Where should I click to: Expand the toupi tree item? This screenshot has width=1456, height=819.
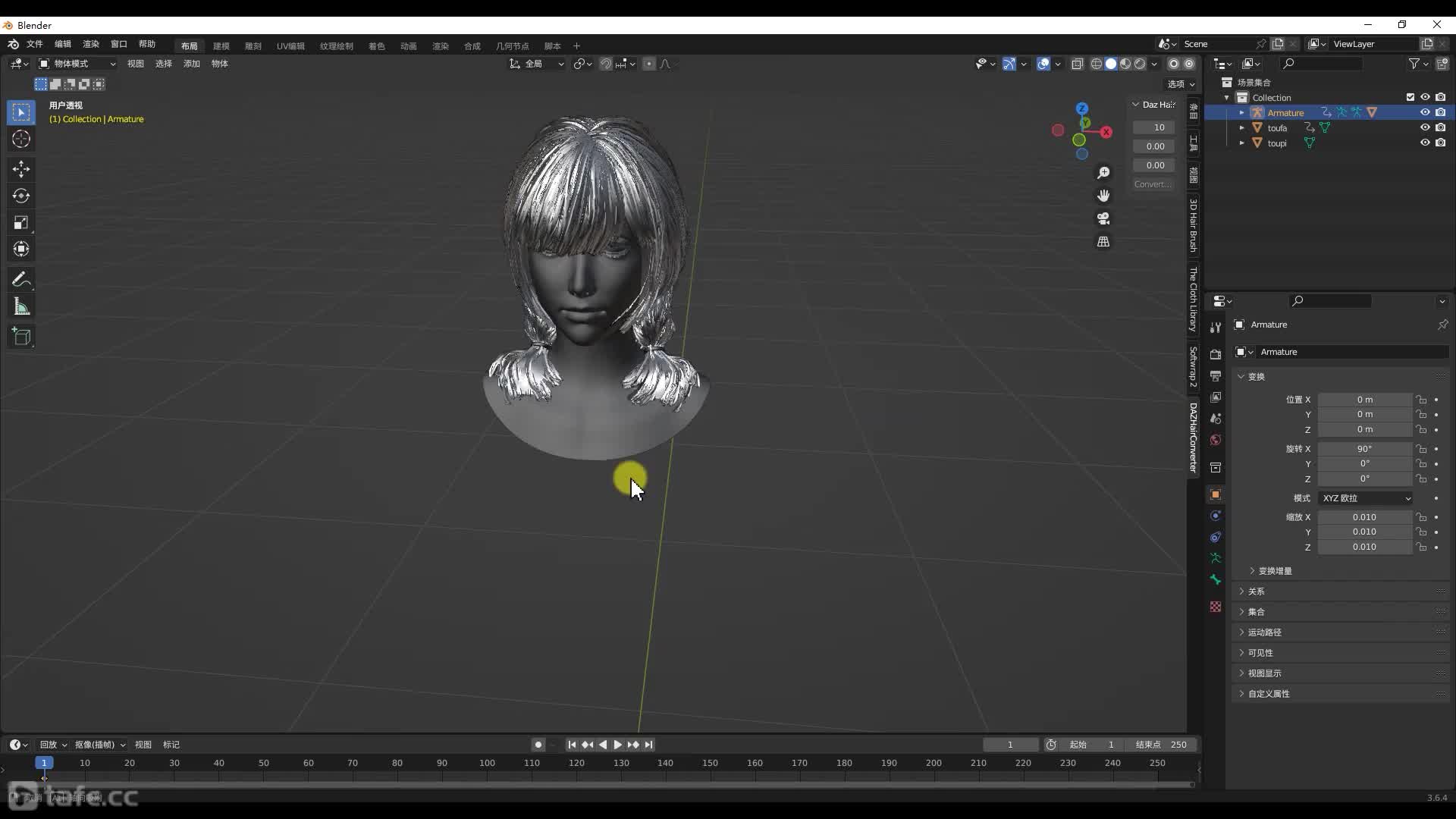click(x=1241, y=143)
